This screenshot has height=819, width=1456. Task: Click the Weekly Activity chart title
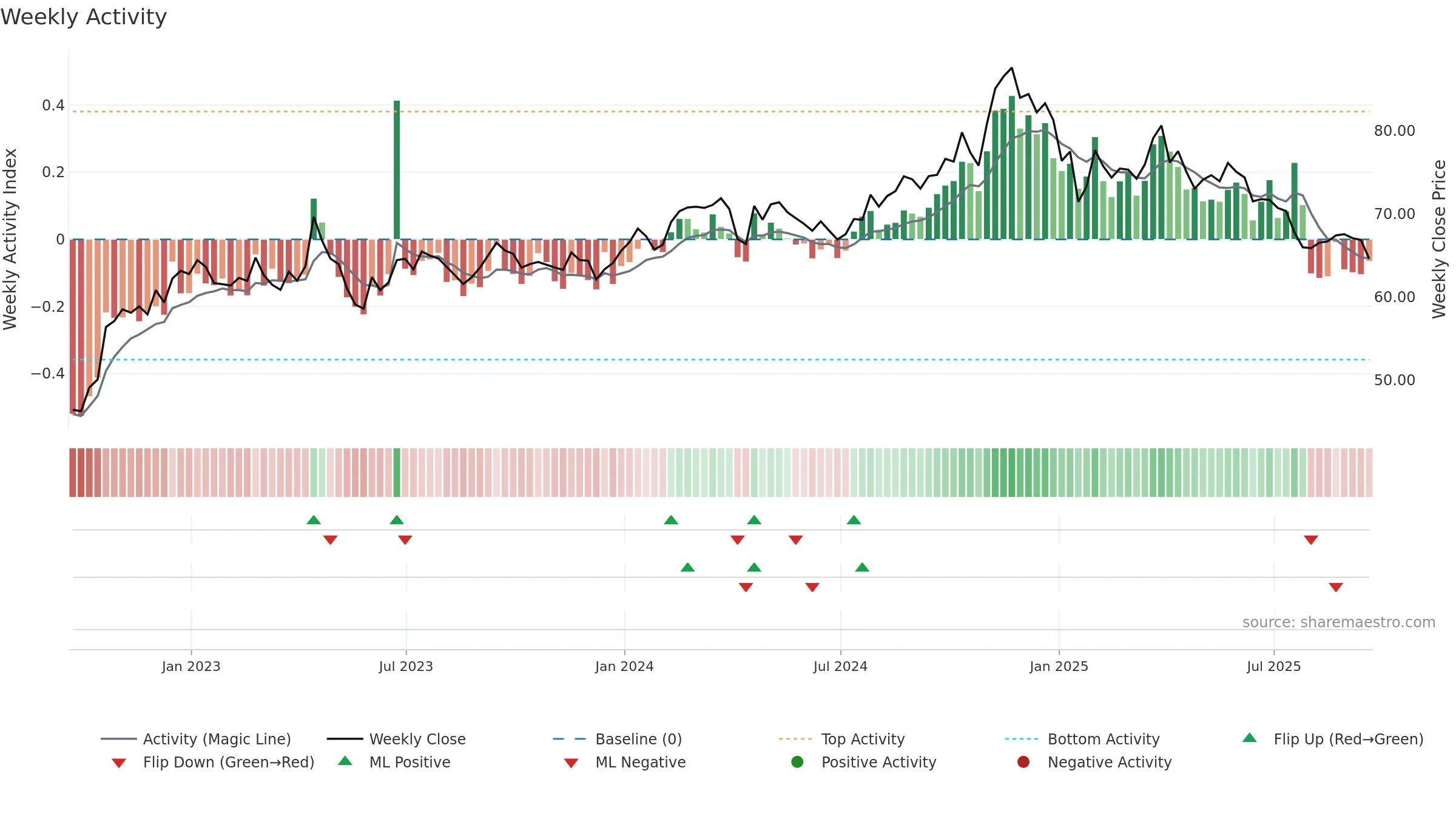click(84, 17)
